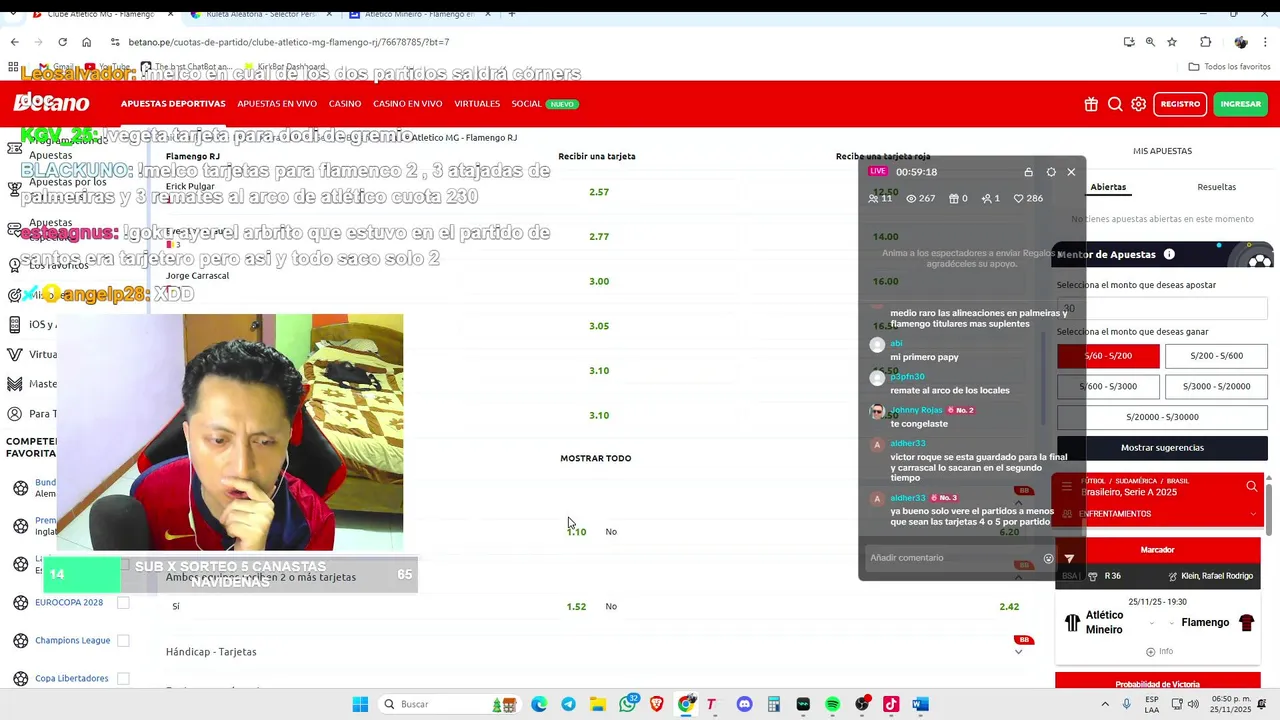The height and width of the screenshot is (720, 1280).
Task: Click the heart likes icon showing 286
Action: pos(1018,198)
